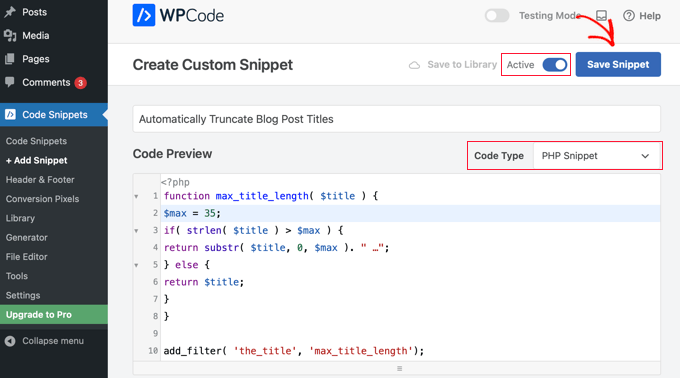Fold the if block at line 3
680x378 pixels.
136,231
